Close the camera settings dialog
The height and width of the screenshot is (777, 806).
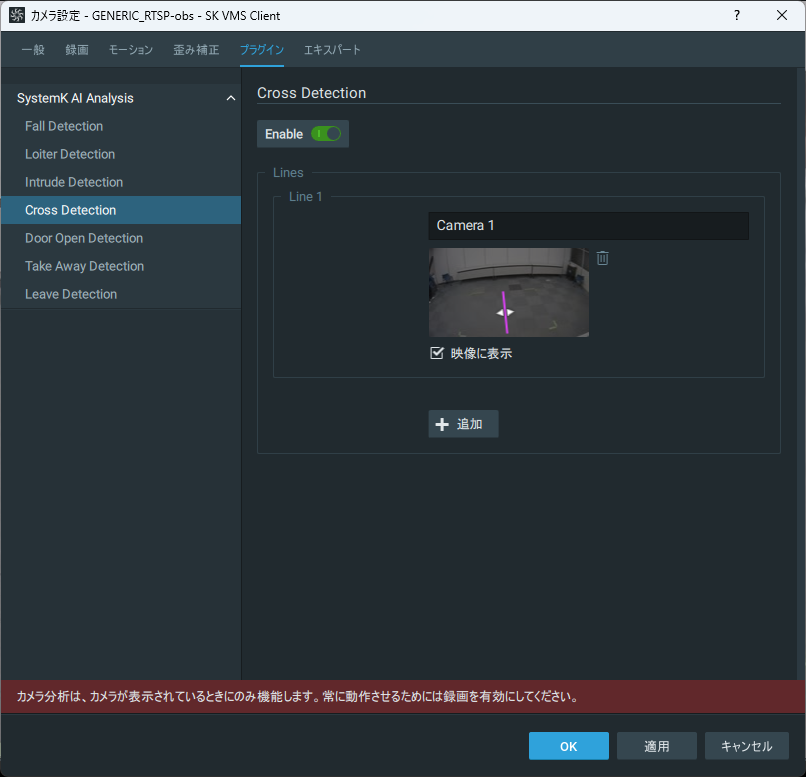click(x=782, y=15)
